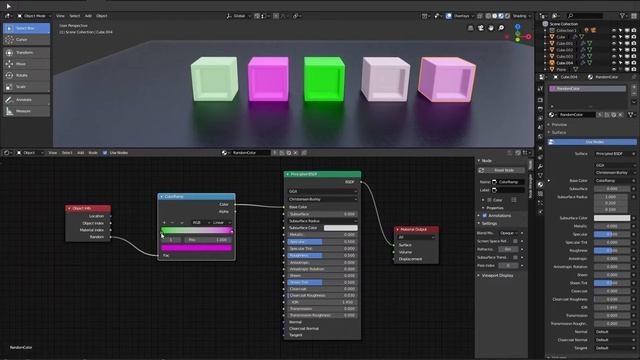Open the GGX dropdown in Principled BSDF node

pos(322,191)
